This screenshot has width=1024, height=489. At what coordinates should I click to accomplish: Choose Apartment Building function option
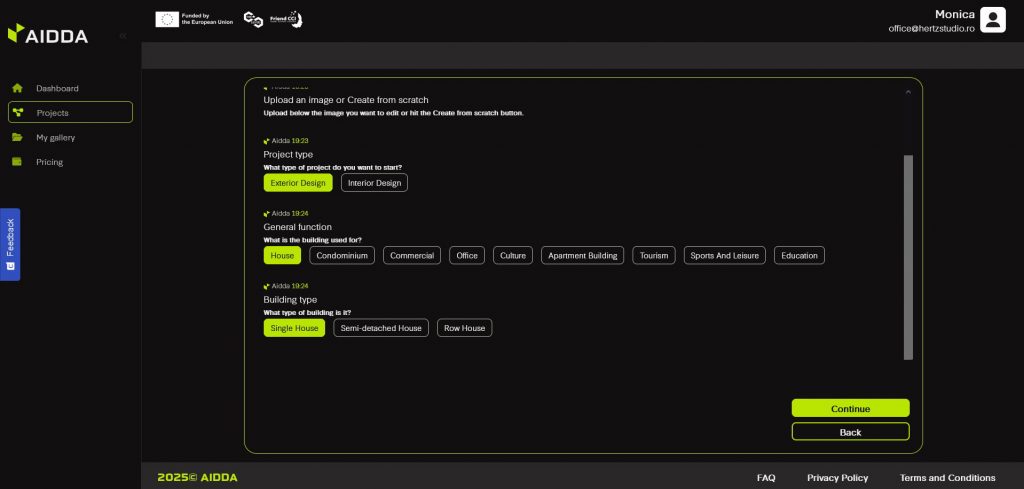(583, 255)
